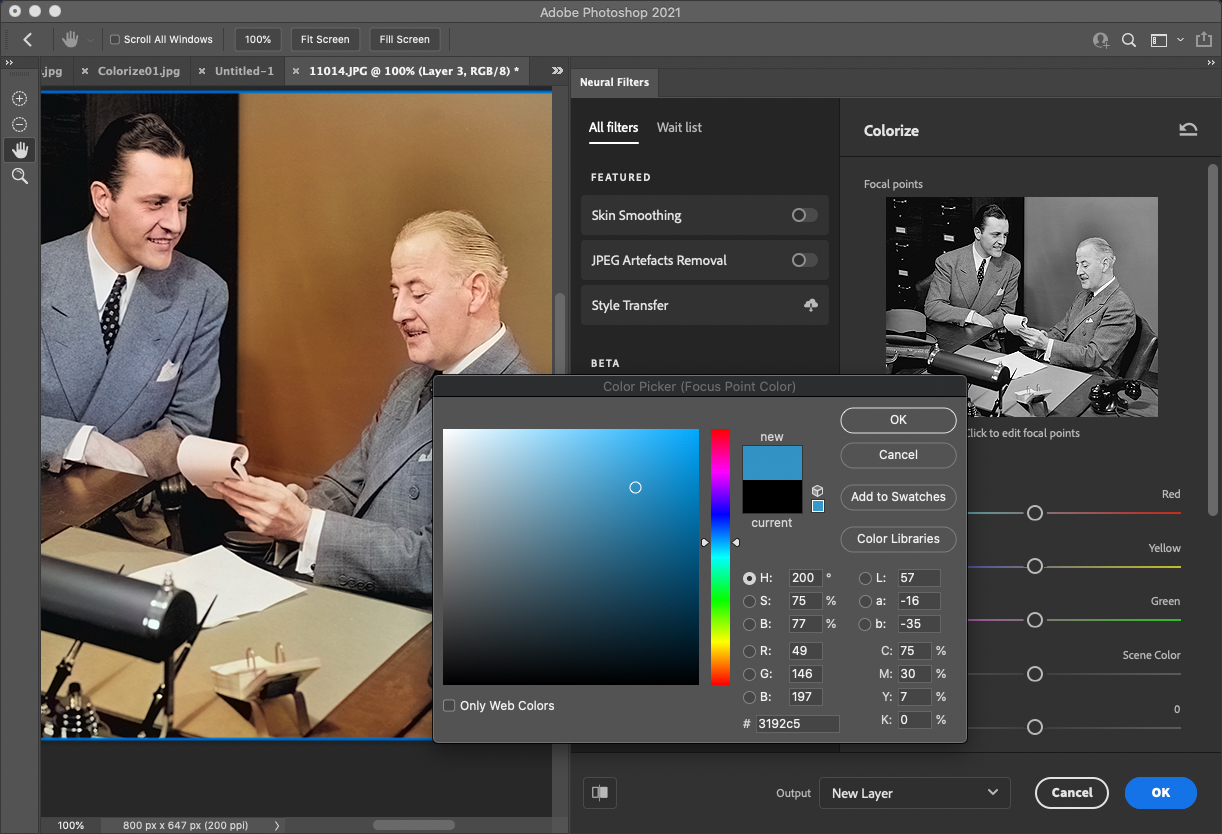Image resolution: width=1222 pixels, height=834 pixels.
Task: Close the Untitled-1 tab
Action: tap(203, 71)
